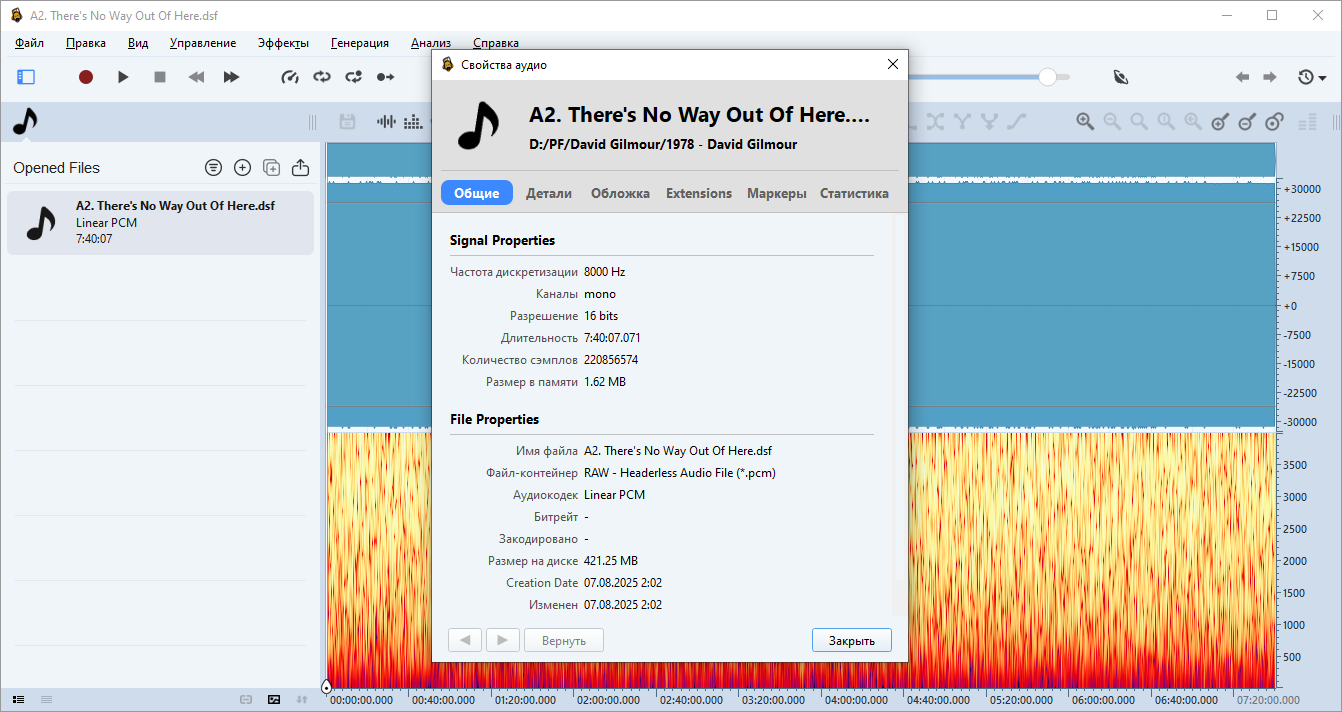Screen dimensions: 1342x712
Task: Click the Fast Forward button
Action: (x=231, y=77)
